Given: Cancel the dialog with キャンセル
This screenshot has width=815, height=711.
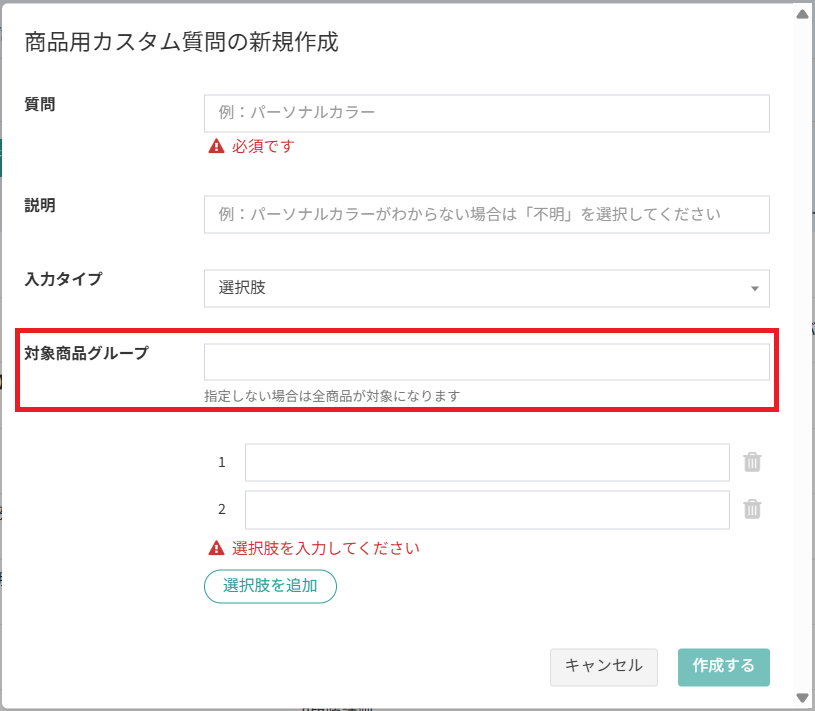Looking at the screenshot, I should tap(603, 667).
